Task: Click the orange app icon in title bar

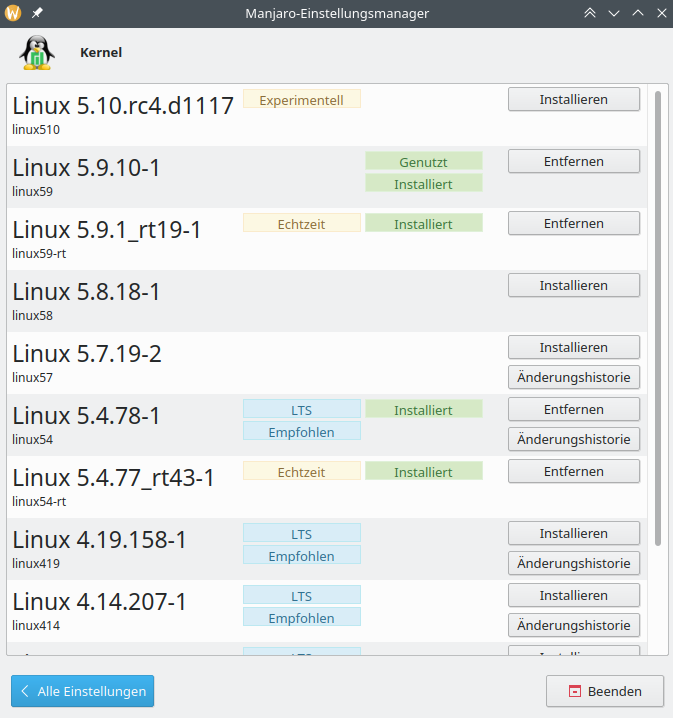Action: [13, 13]
